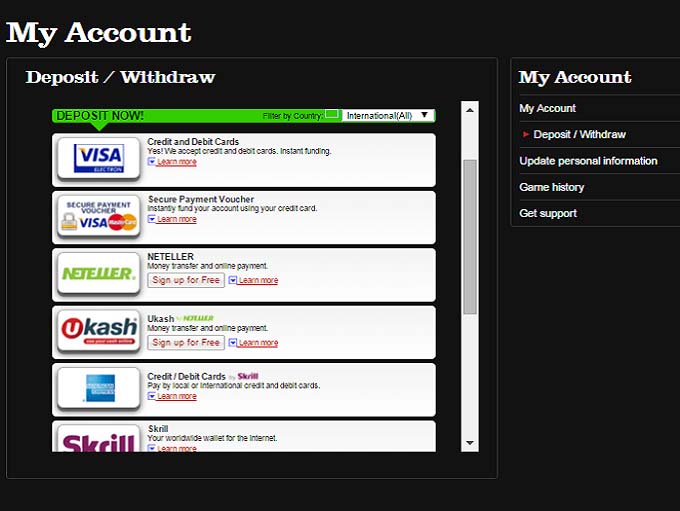Screen dimensions: 680x511
Task: Open Game history in sidebar
Action: pyautogui.click(x=551, y=187)
